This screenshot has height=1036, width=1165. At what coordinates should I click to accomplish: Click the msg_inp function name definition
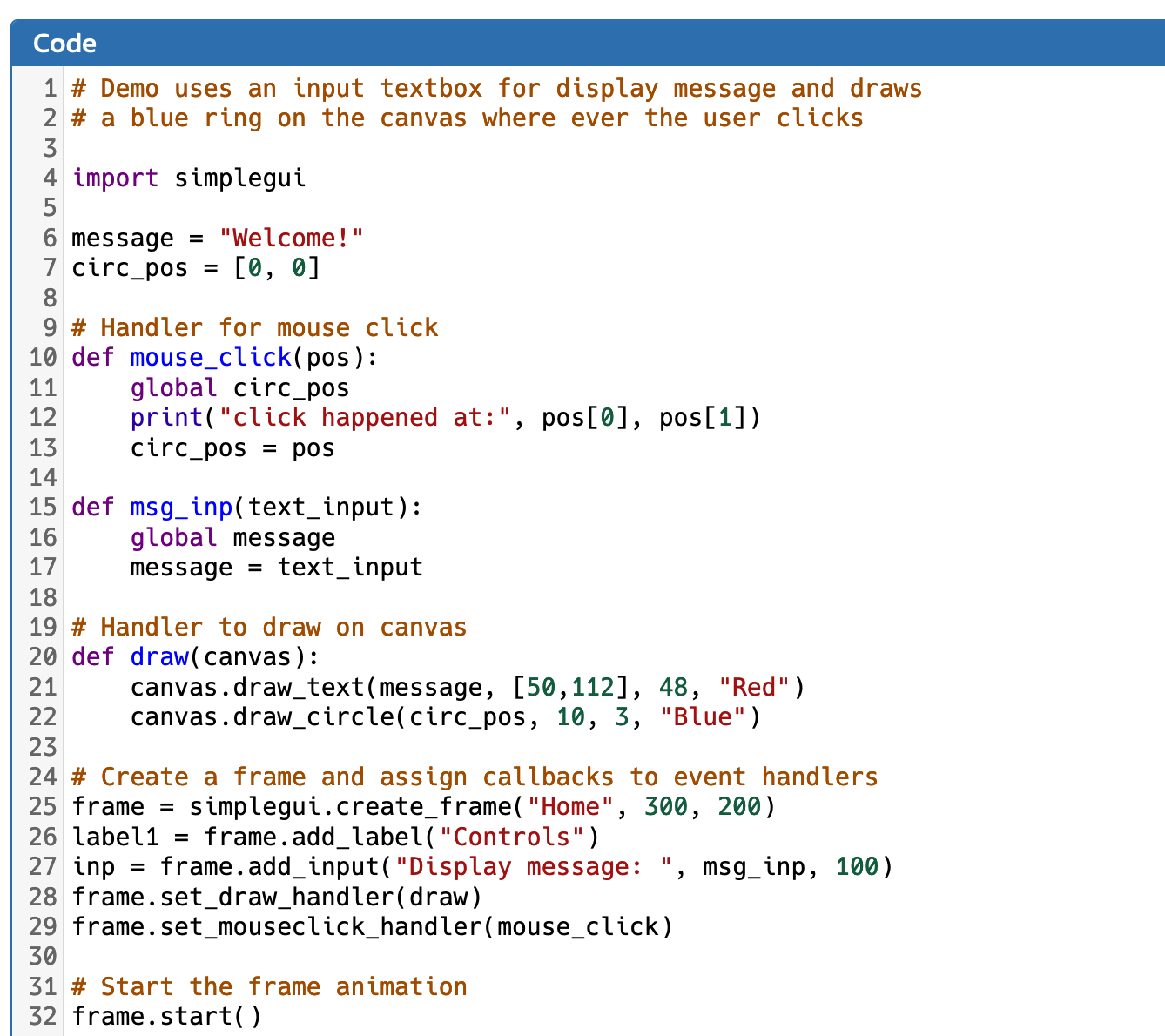(181, 508)
